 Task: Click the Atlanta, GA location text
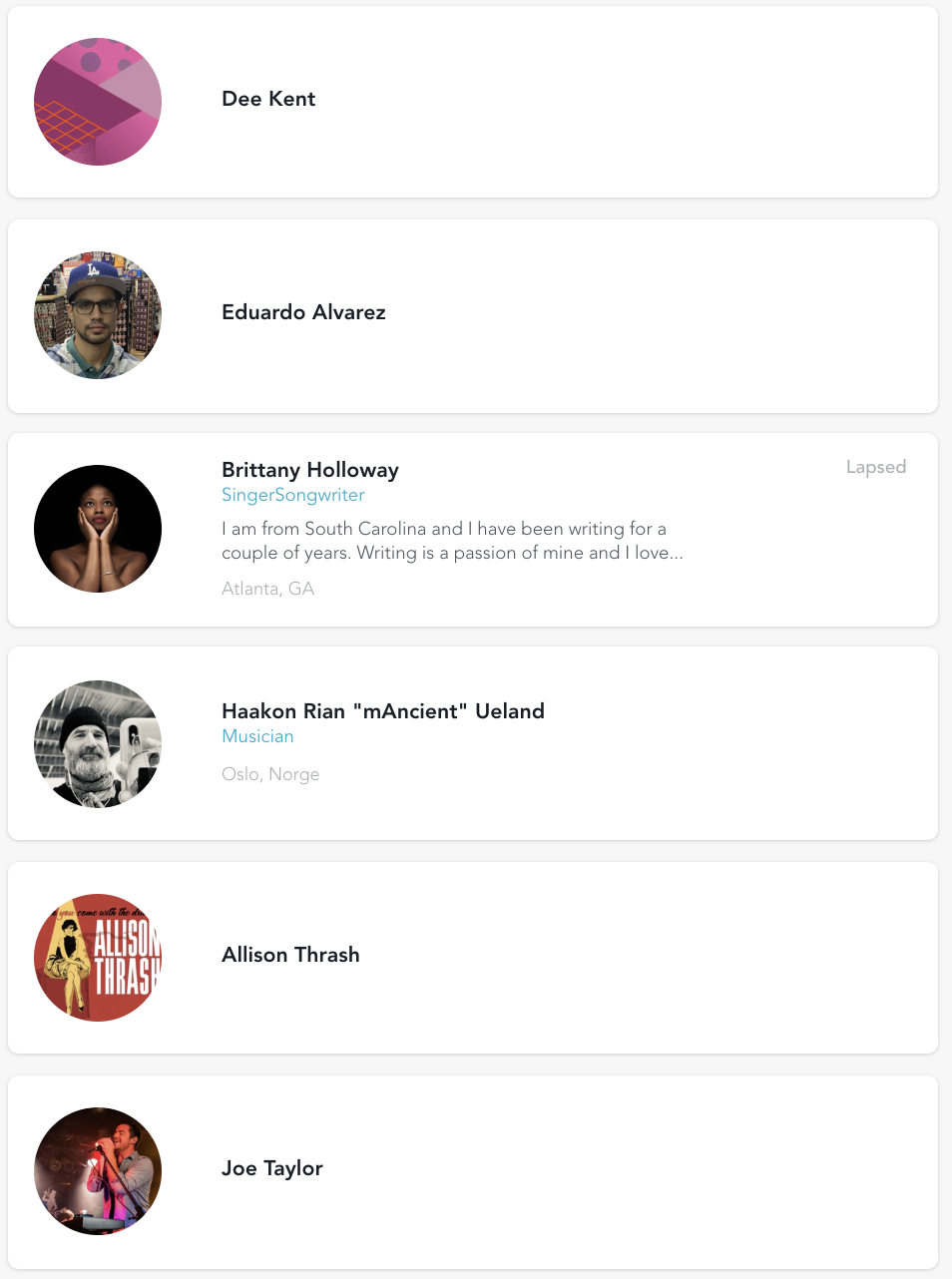(267, 589)
